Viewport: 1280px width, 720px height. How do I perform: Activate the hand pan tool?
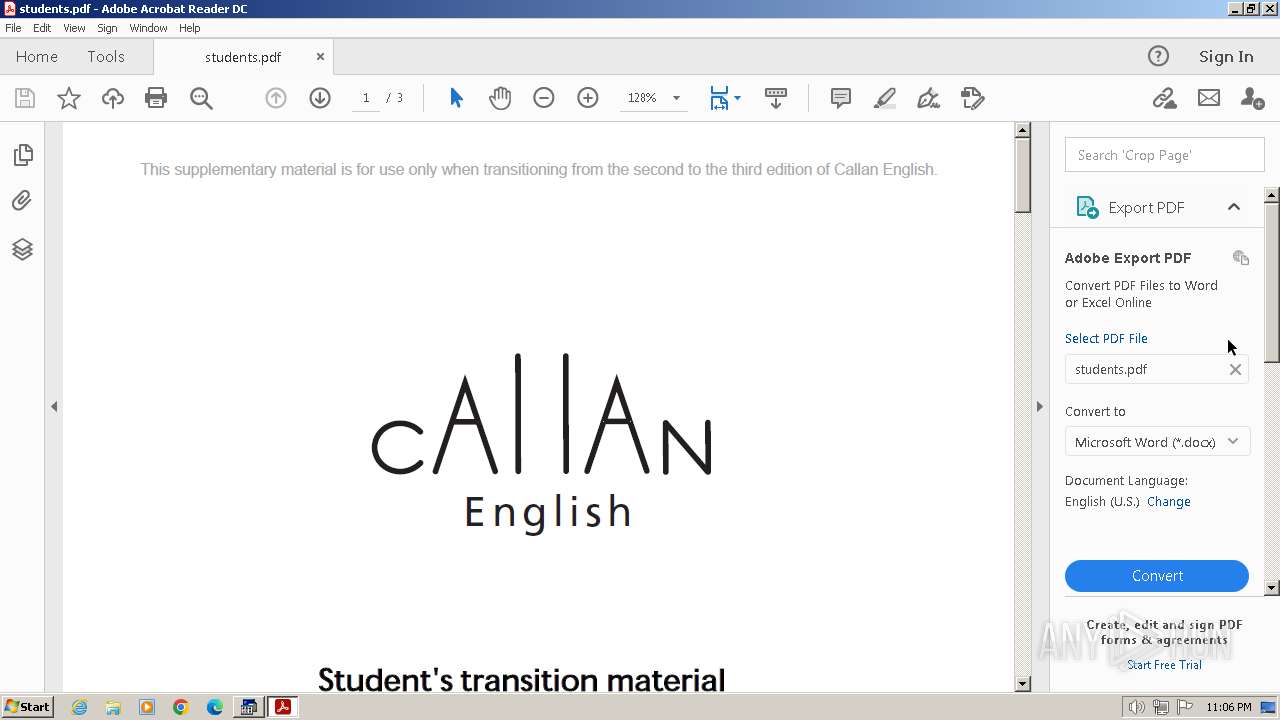coord(500,98)
